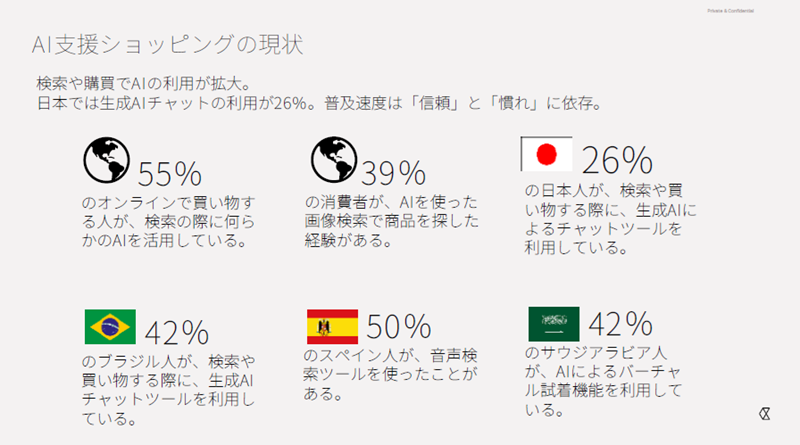Click the globe icon beside 55%
The image size is (800, 445).
[107, 158]
